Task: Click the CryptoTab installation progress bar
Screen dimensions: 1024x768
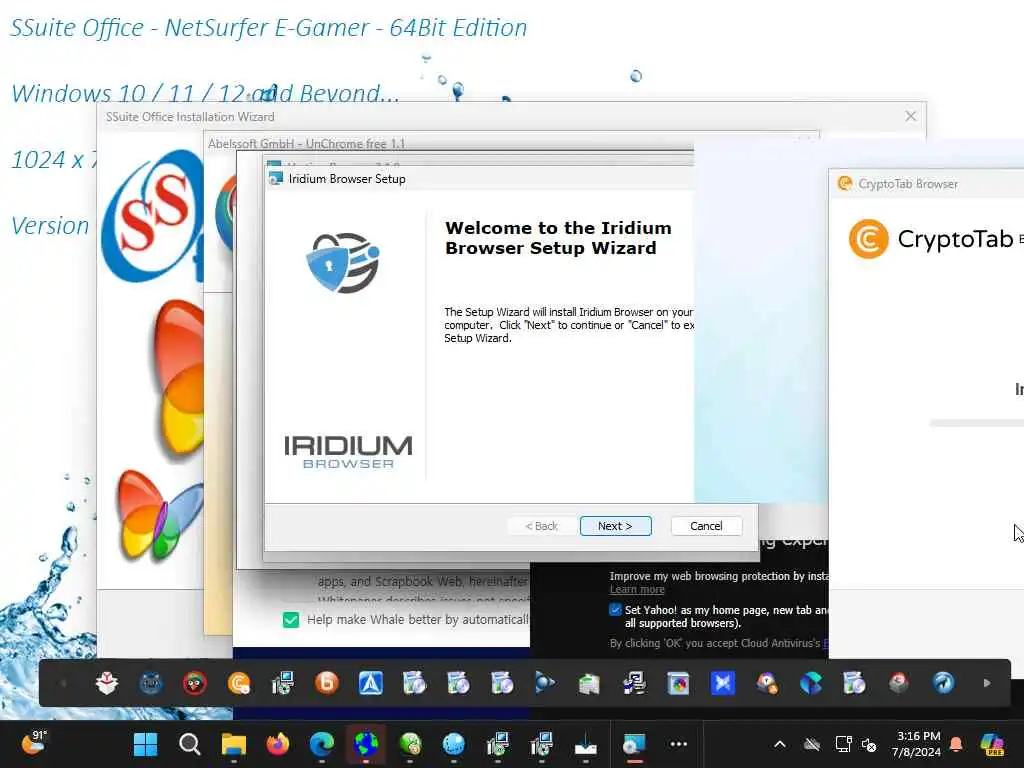Action: (x=976, y=423)
